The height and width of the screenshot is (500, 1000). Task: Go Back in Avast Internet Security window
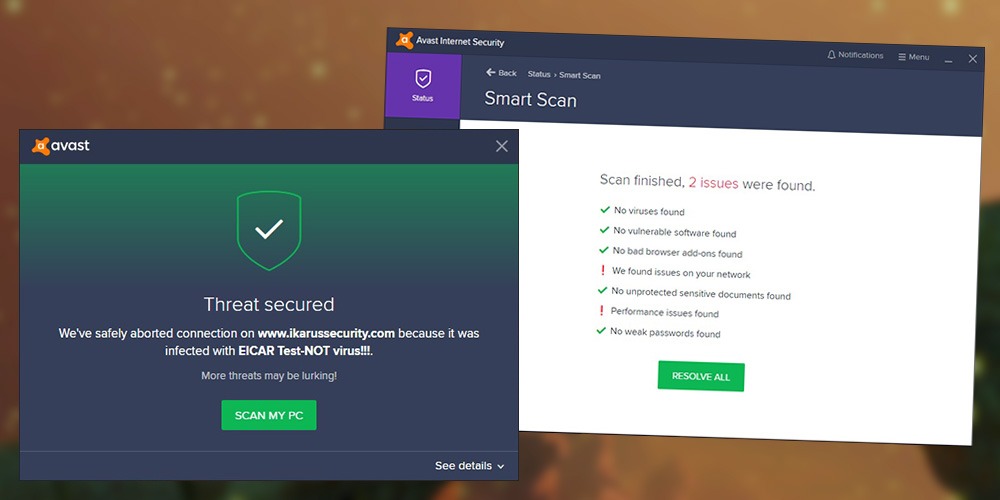click(501, 73)
